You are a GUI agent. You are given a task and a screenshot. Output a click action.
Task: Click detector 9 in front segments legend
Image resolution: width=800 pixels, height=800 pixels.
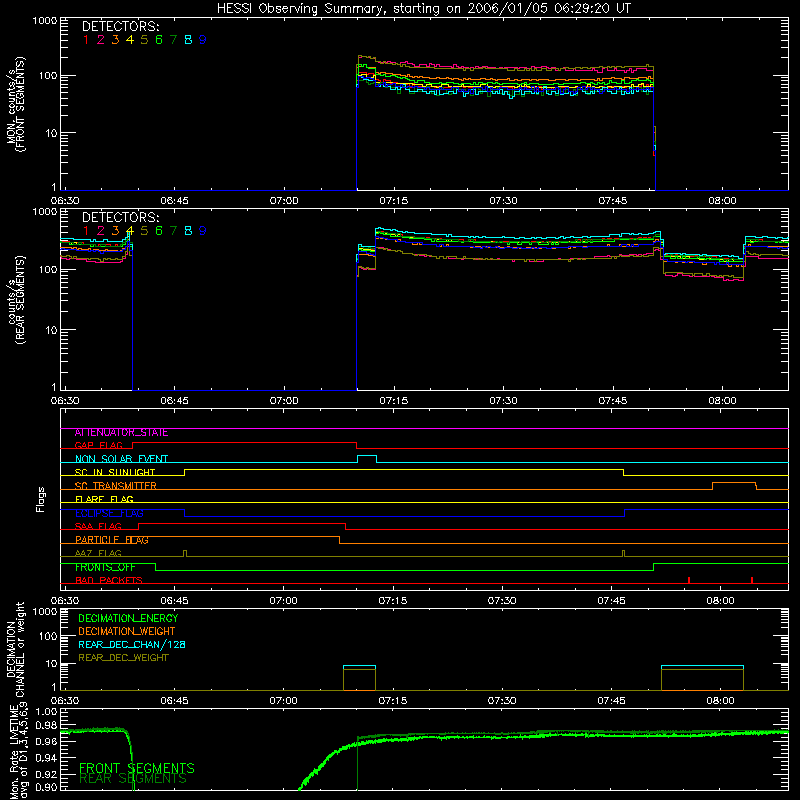[x=203, y=40]
